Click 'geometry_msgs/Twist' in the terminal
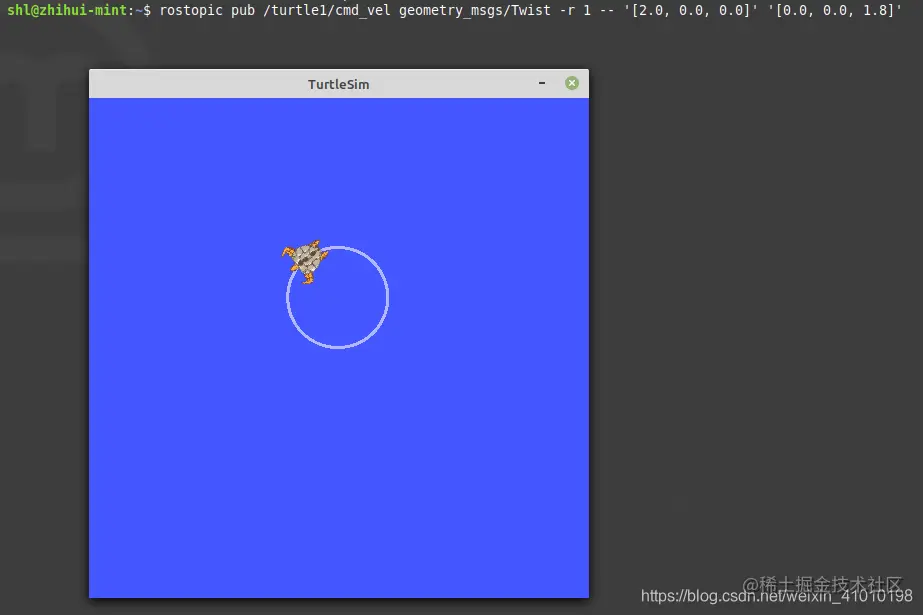Image resolution: width=923 pixels, height=615 pixels. [x=474, y=10]
